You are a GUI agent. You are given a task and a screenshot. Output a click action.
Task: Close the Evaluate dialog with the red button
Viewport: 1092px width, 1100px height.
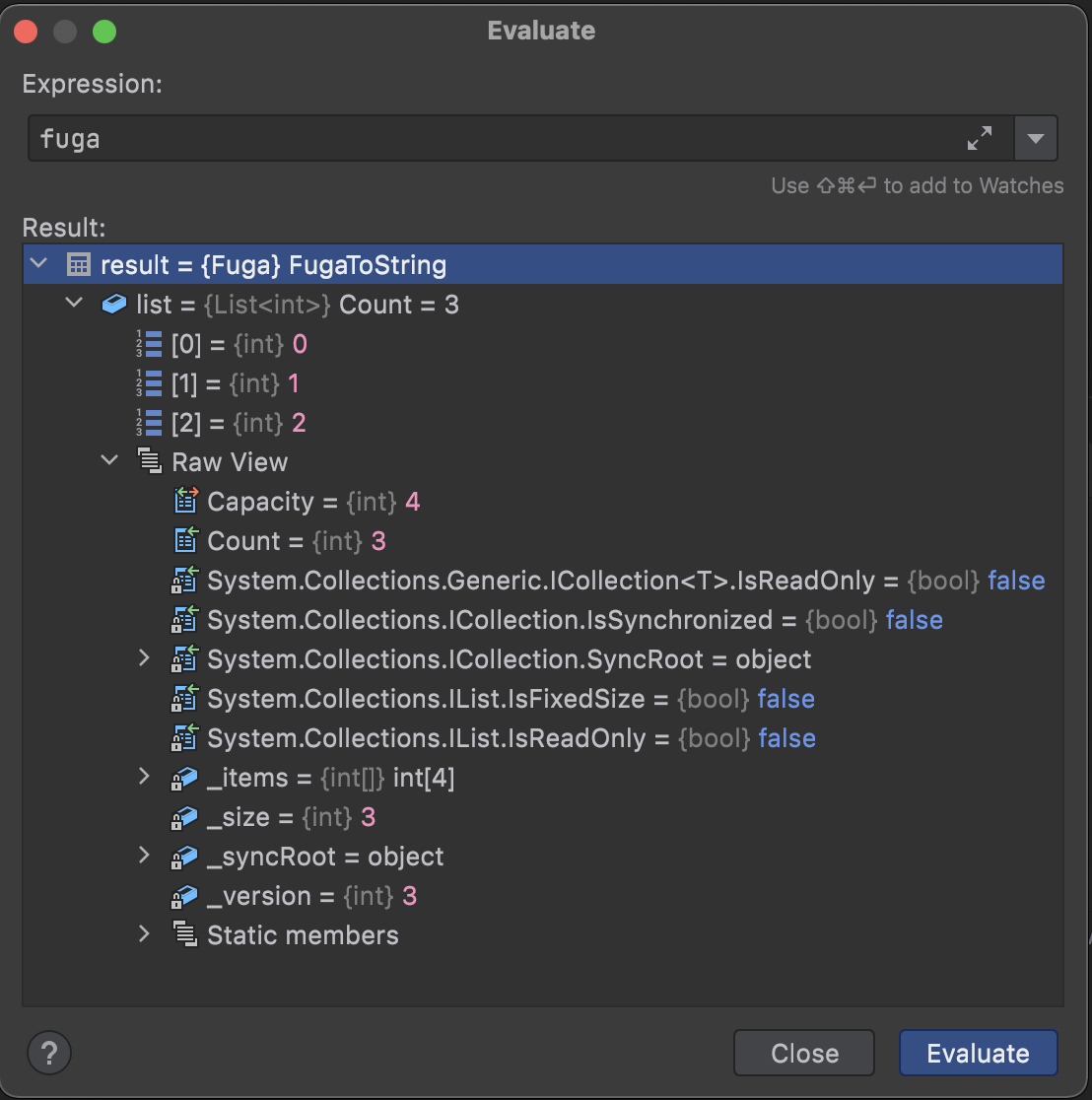(26, 32)
